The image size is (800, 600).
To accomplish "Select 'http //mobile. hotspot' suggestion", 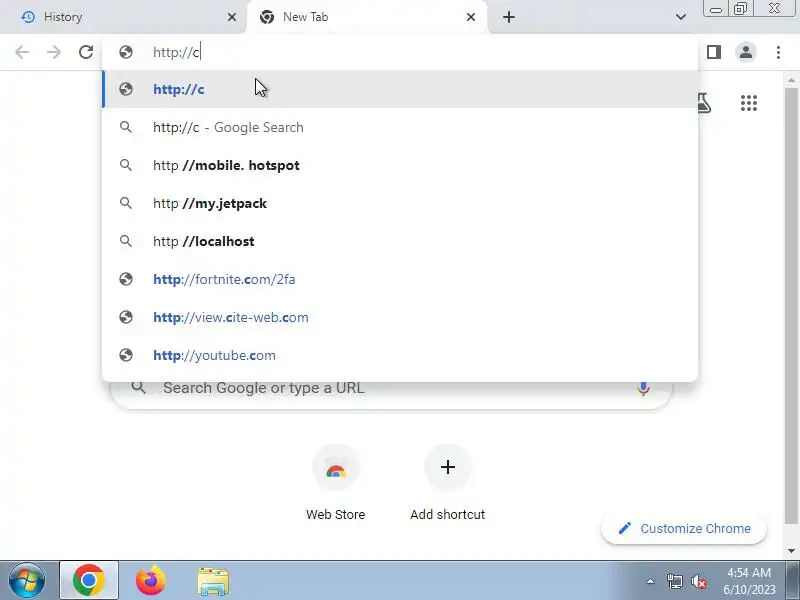I will (400, 165).
